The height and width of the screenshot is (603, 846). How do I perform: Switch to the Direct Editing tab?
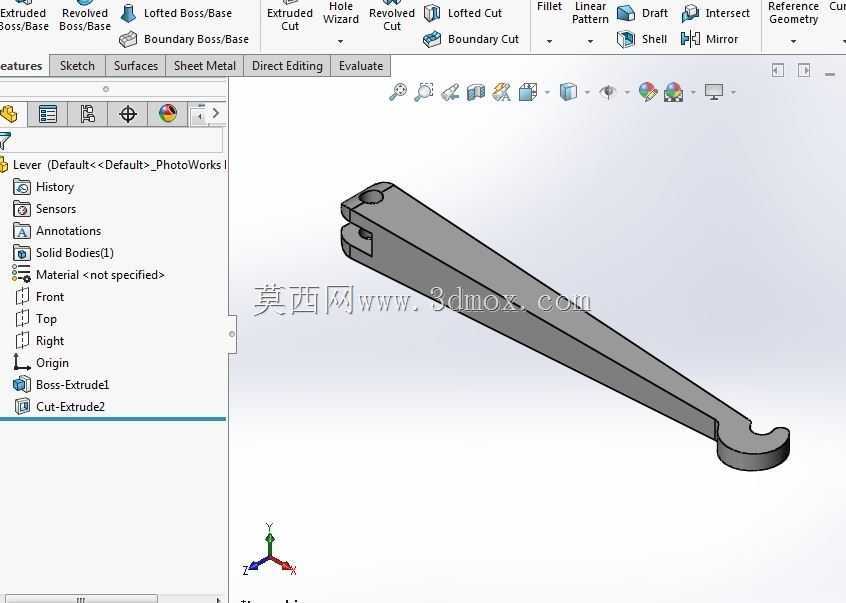point(287,66)
